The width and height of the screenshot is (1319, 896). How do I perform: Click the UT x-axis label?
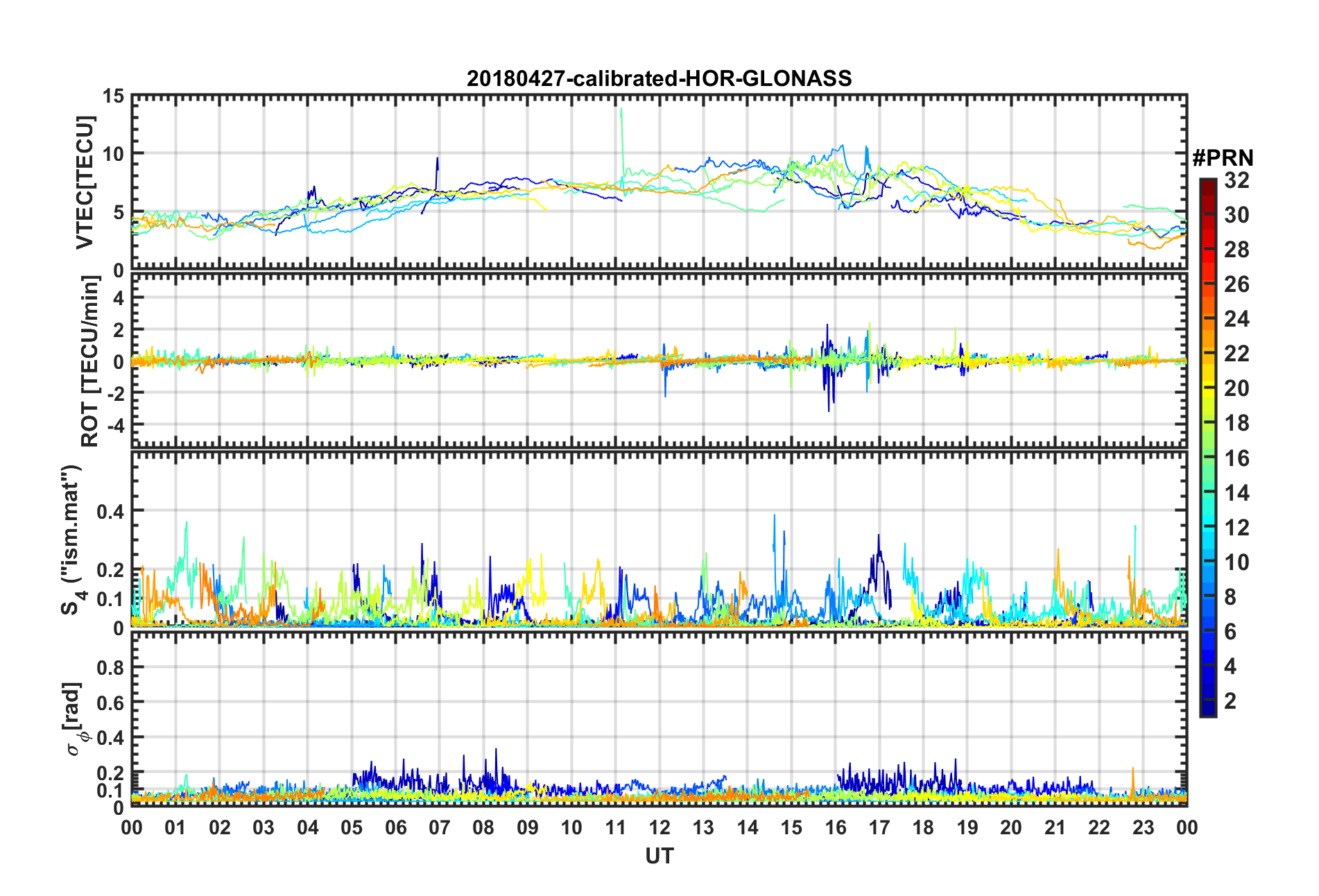pos(659,856)
